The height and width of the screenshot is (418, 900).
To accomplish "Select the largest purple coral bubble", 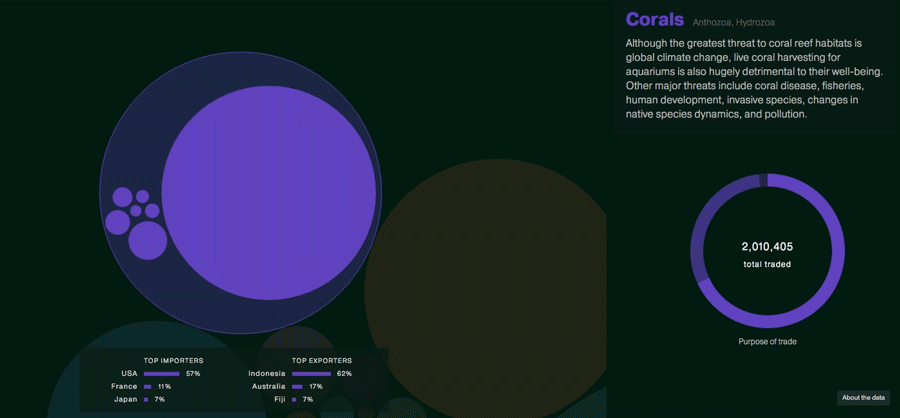I will coord(269,192).
